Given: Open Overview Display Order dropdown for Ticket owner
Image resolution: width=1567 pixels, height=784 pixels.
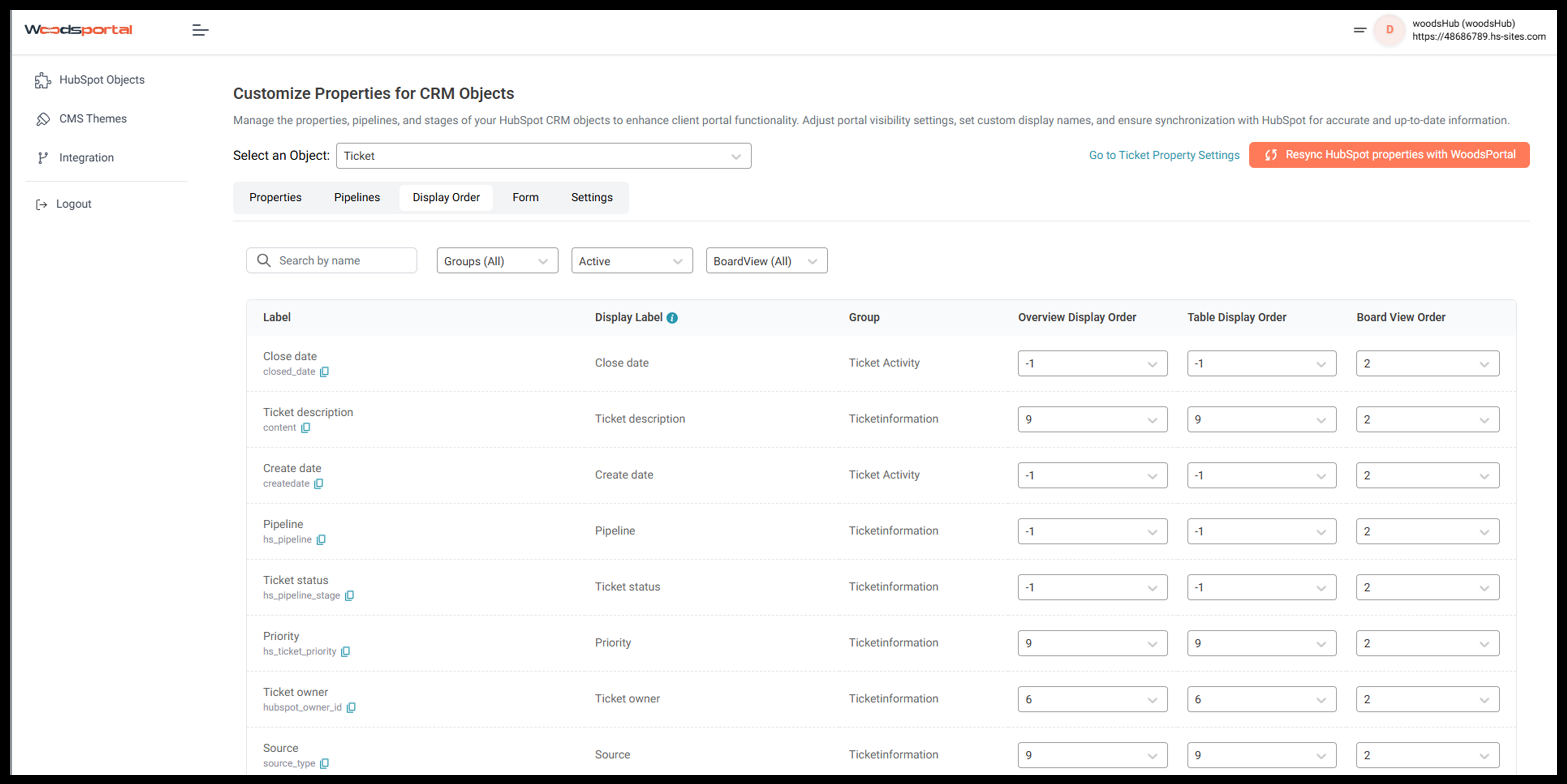Looking at the screenshot, I should pos(1093,699).
